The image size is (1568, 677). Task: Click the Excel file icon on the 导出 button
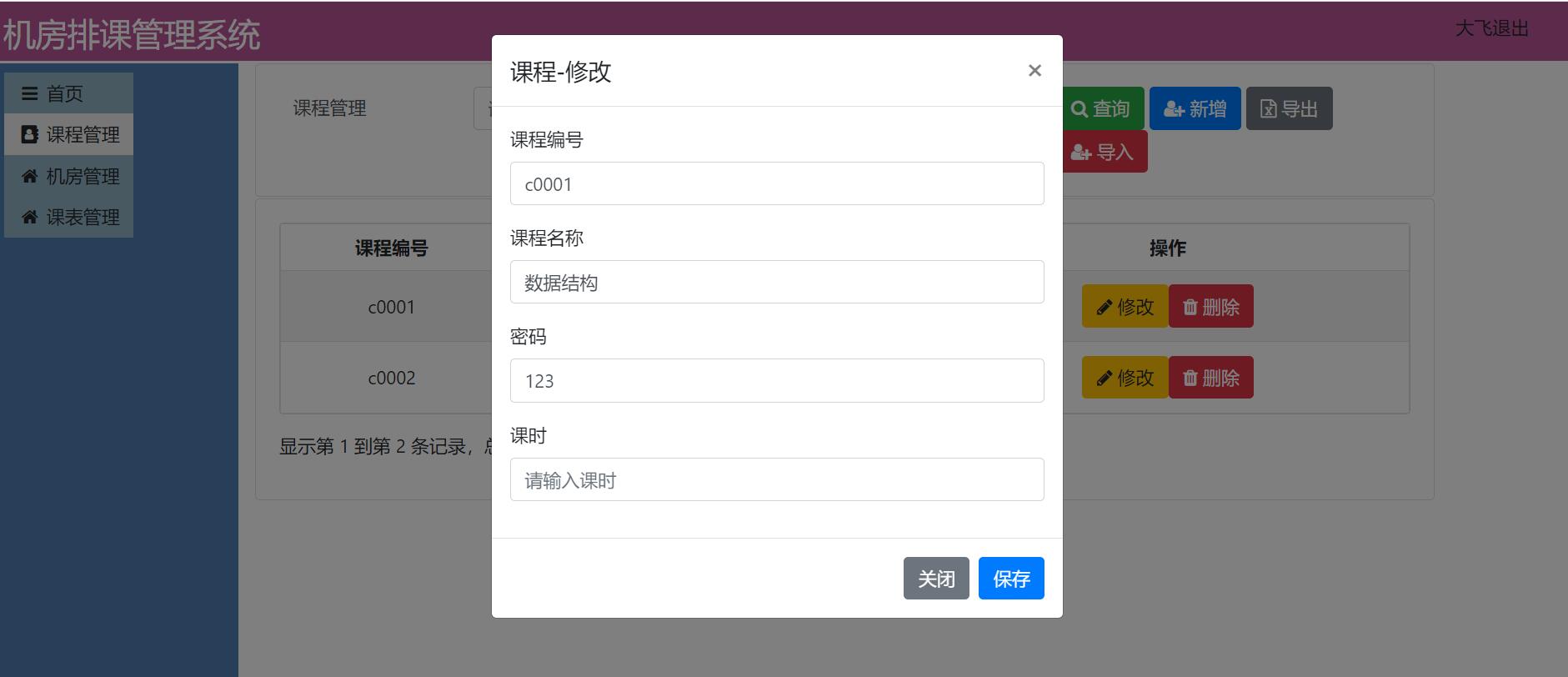coord(1268,109)
